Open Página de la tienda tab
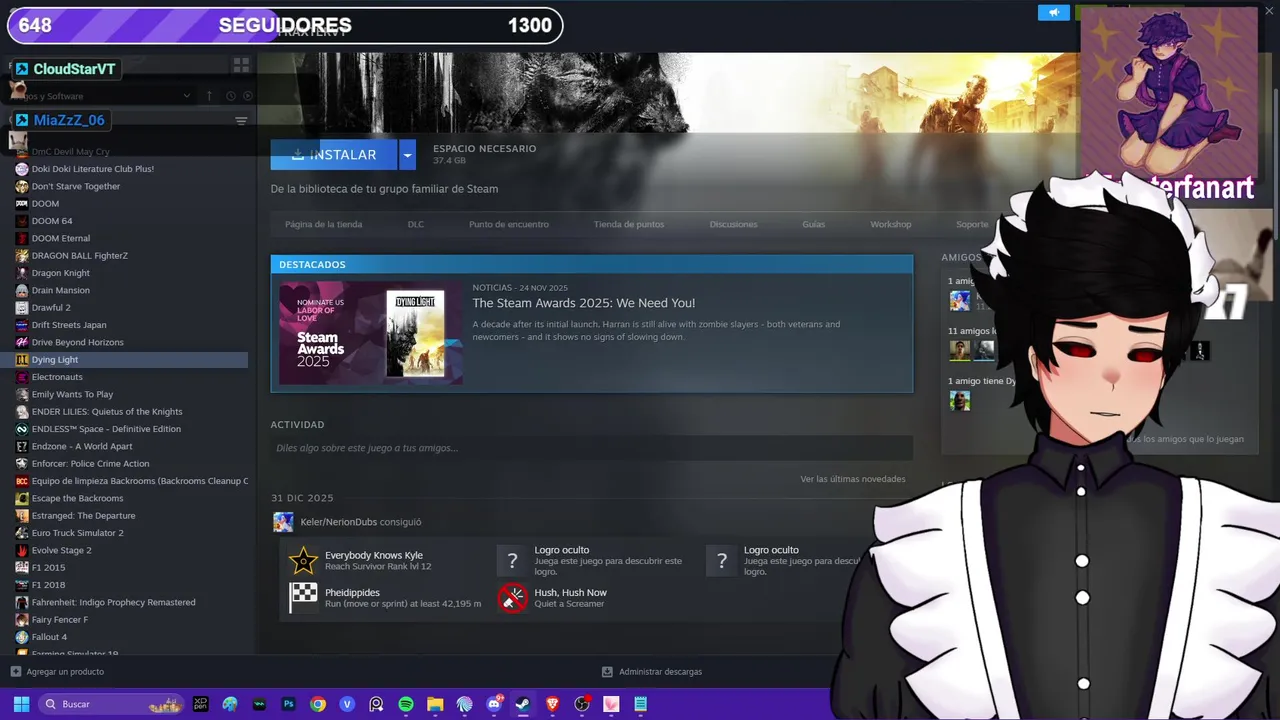The height and width of the screenshot is (720, 1280). pyautogui.click(x=323, y=224)
